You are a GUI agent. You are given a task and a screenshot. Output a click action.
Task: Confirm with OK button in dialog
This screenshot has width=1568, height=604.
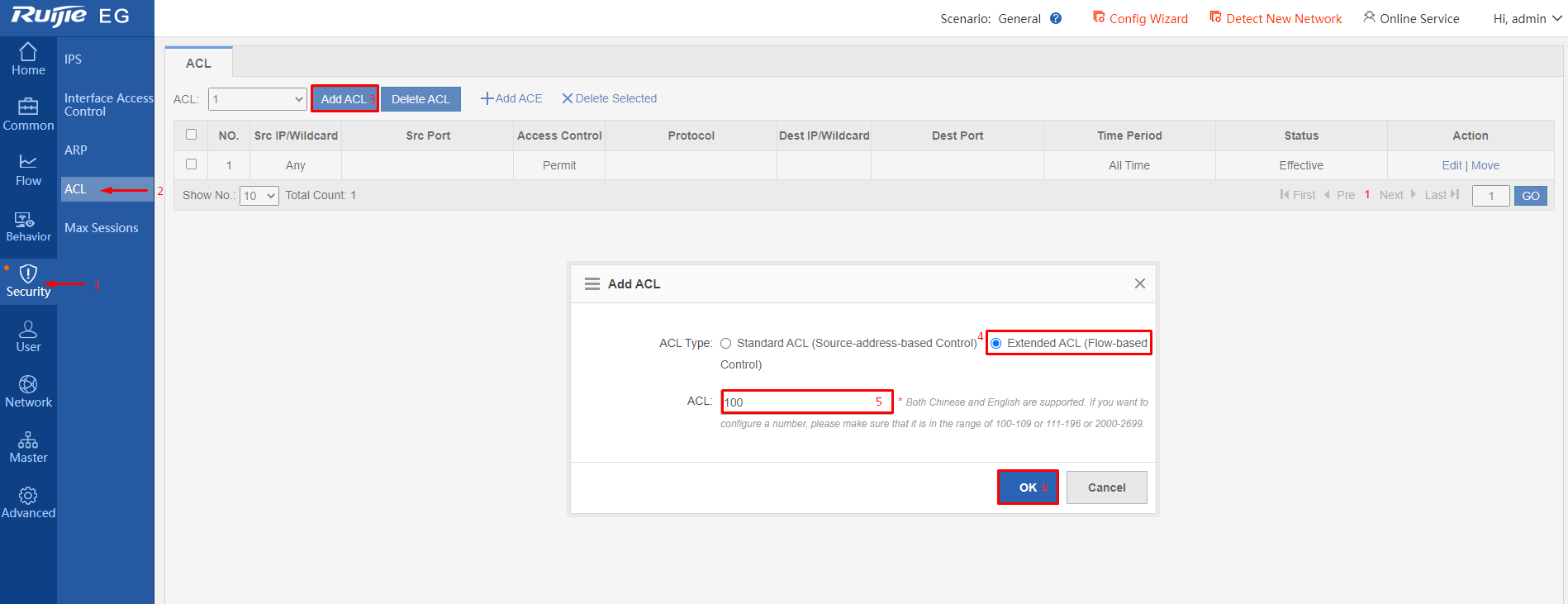1028,487
